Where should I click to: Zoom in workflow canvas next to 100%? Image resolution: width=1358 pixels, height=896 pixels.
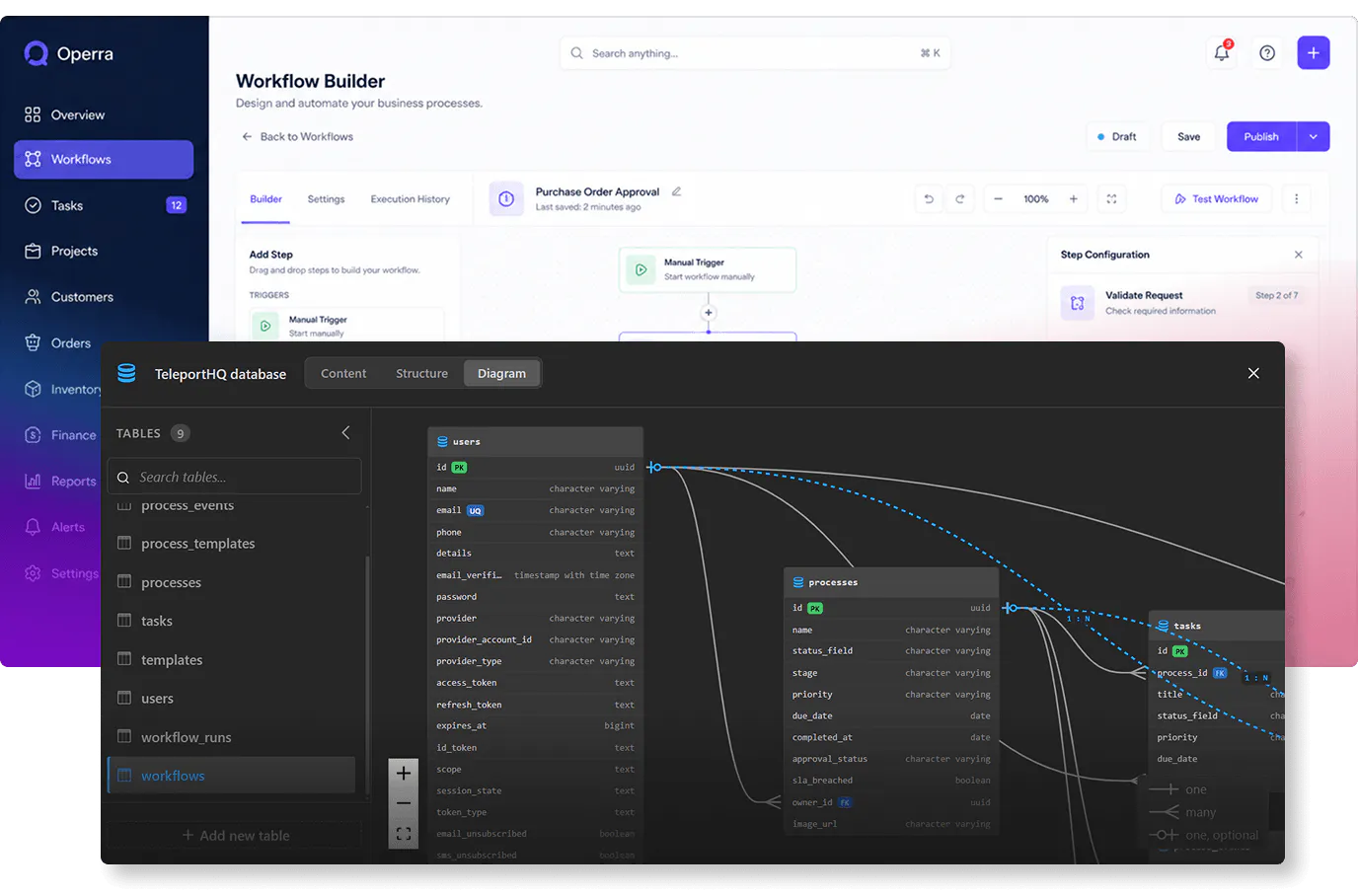[1073, 199]
